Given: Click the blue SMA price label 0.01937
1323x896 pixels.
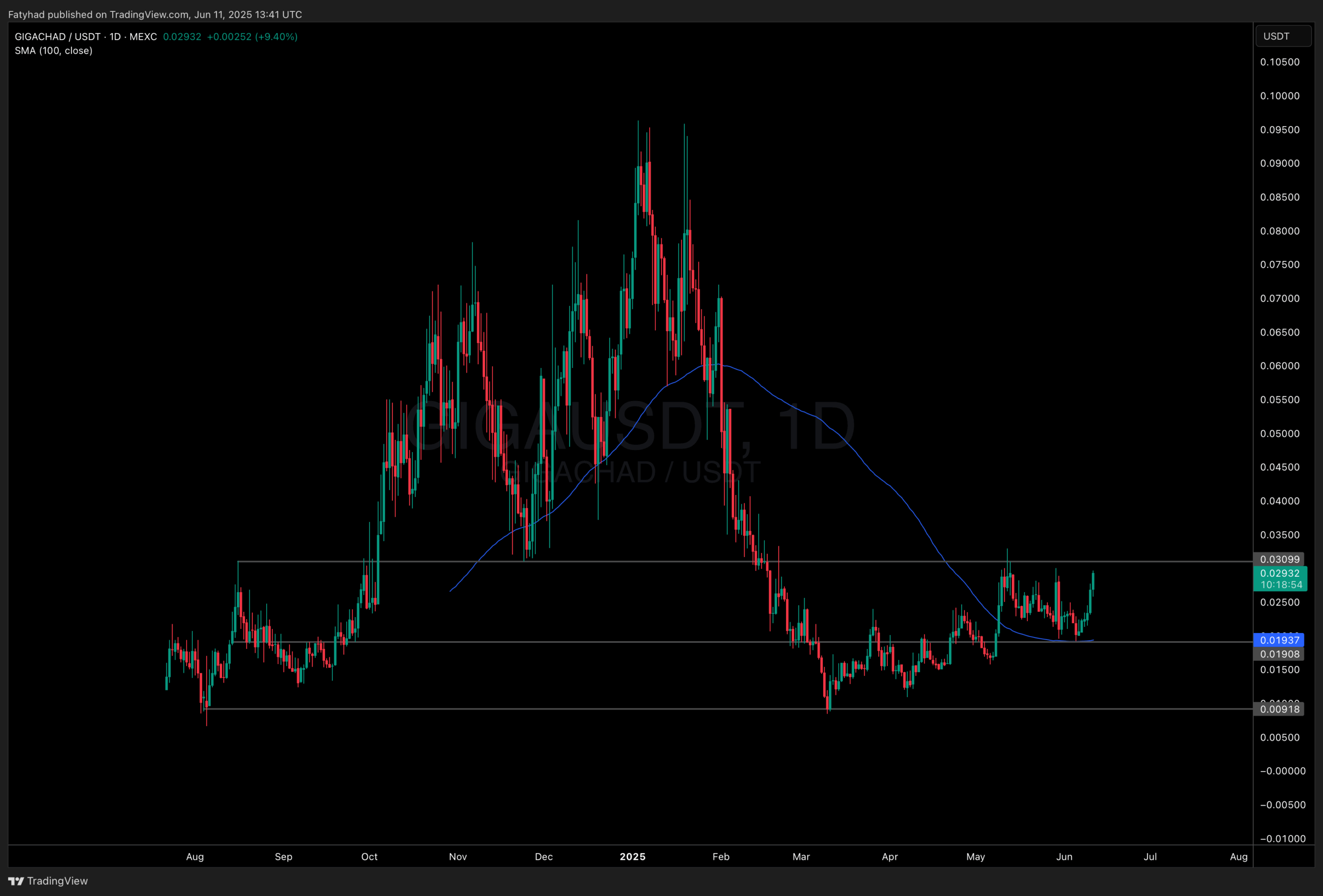Looking at the screenshot, I should (1281, 640).
